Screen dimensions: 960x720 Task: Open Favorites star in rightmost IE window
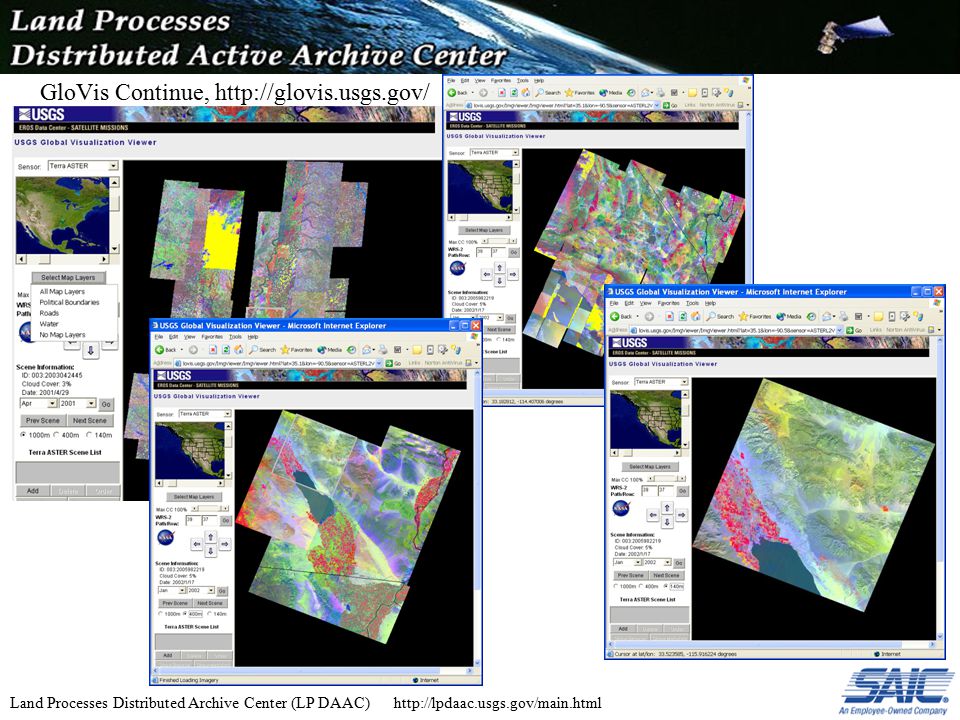click(x=744, y=317)
